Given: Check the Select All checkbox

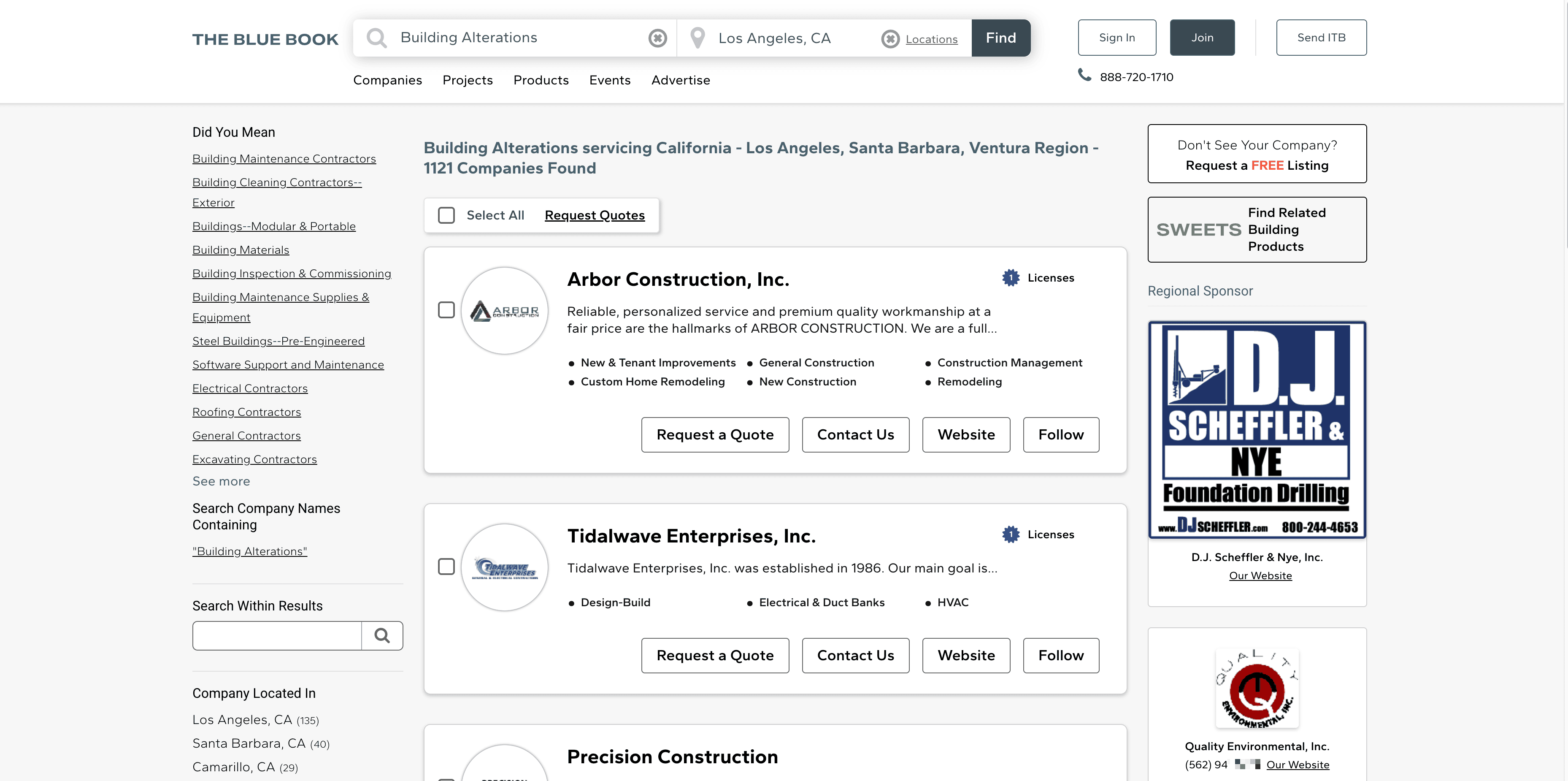Looking at the screenshot, I should tap(446, 215).
